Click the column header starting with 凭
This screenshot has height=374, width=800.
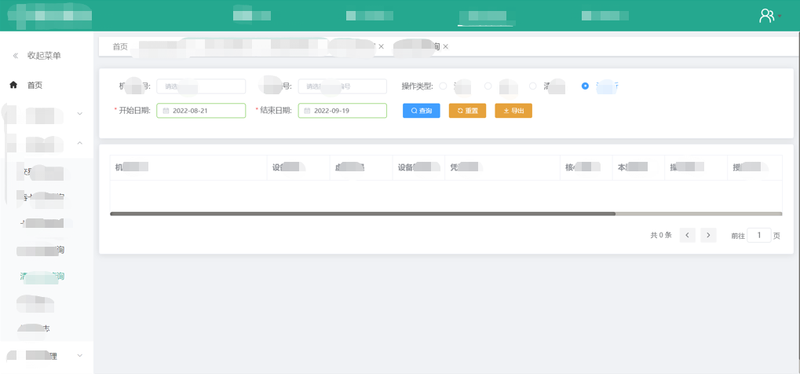pyautogui.click(x=502, y=167)
